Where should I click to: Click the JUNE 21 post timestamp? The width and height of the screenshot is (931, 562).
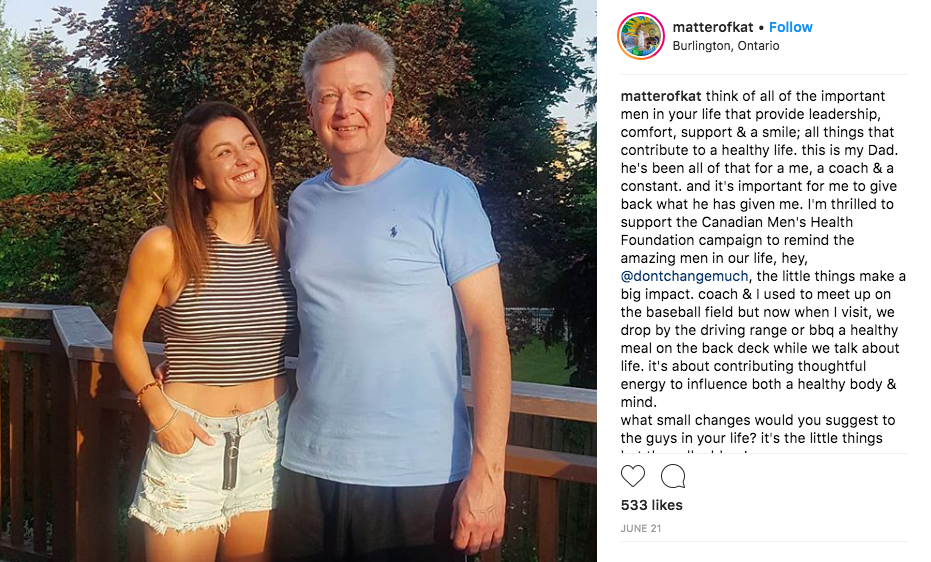tap(641, 529)
